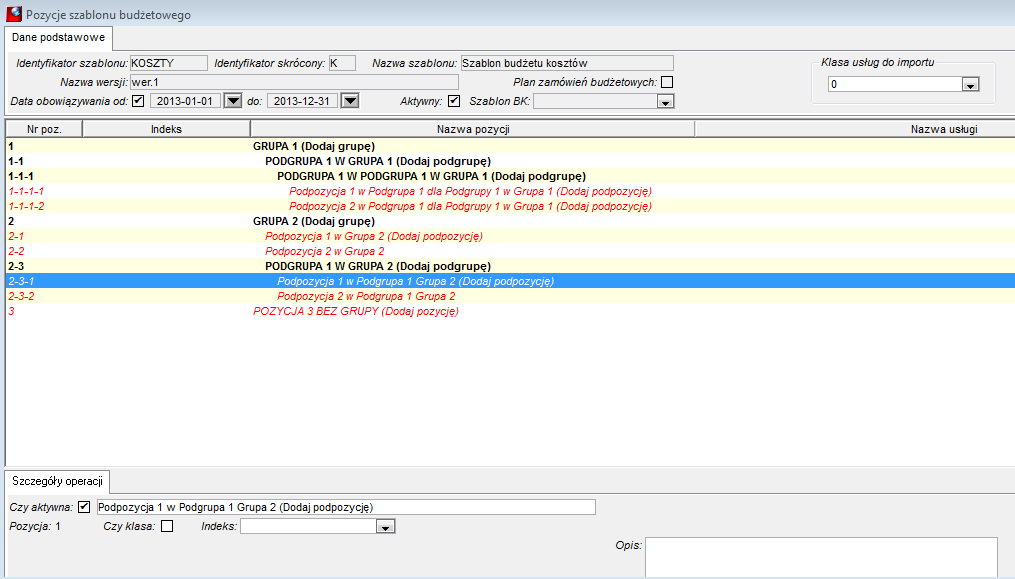The image size is (1015, 579).
Task: Click the Nazwa wersji field wer.1
Action: click(294, 82)
